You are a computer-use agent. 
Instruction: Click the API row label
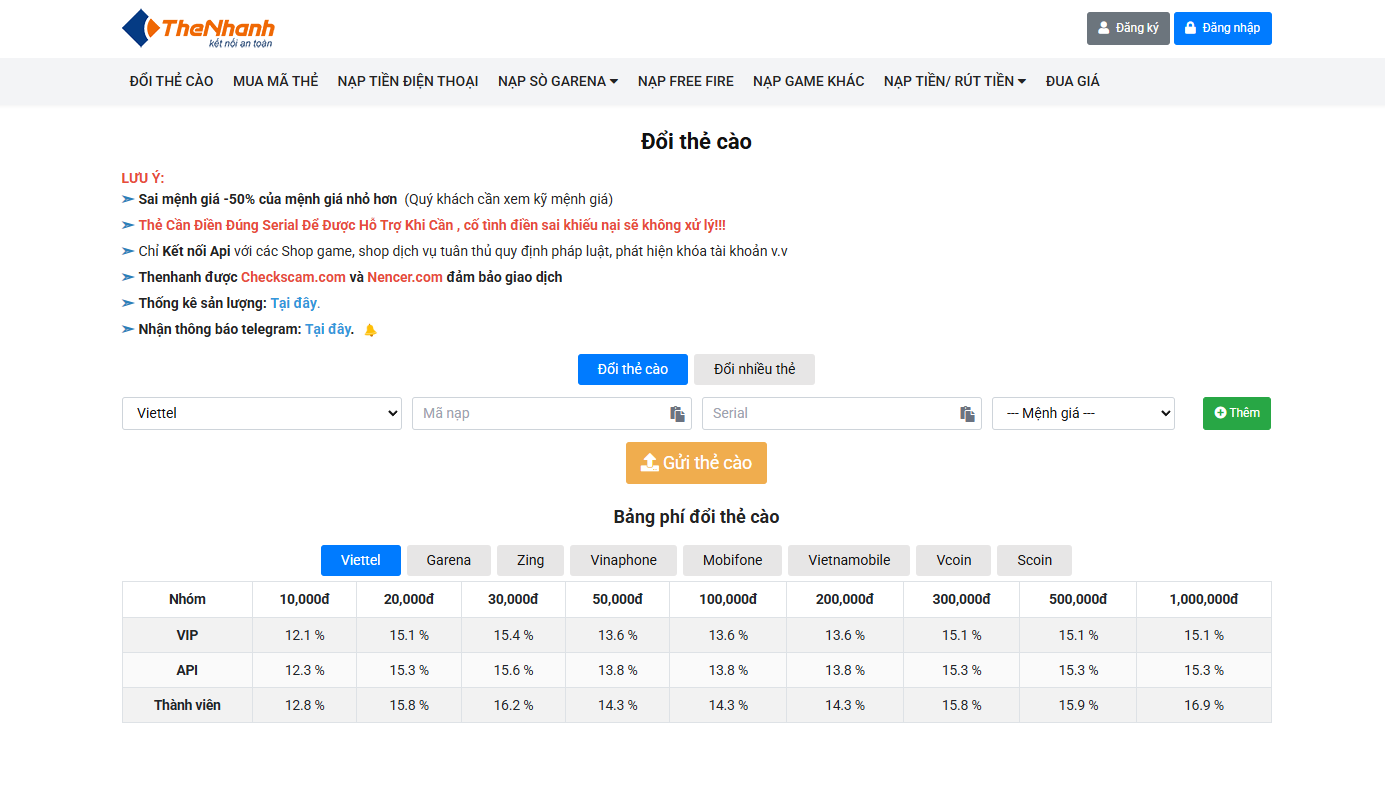pos(187,670)
